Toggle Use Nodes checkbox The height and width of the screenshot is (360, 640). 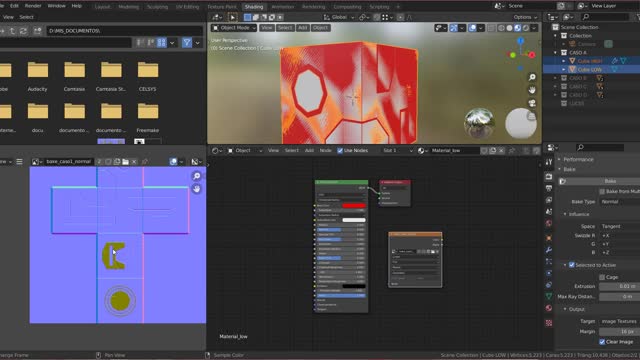(x=340, y=151)
